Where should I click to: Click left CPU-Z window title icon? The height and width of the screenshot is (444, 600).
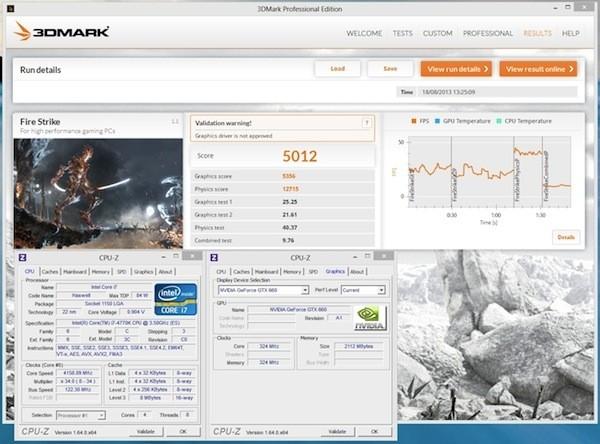pyautogui.click(x=23, y=258)
